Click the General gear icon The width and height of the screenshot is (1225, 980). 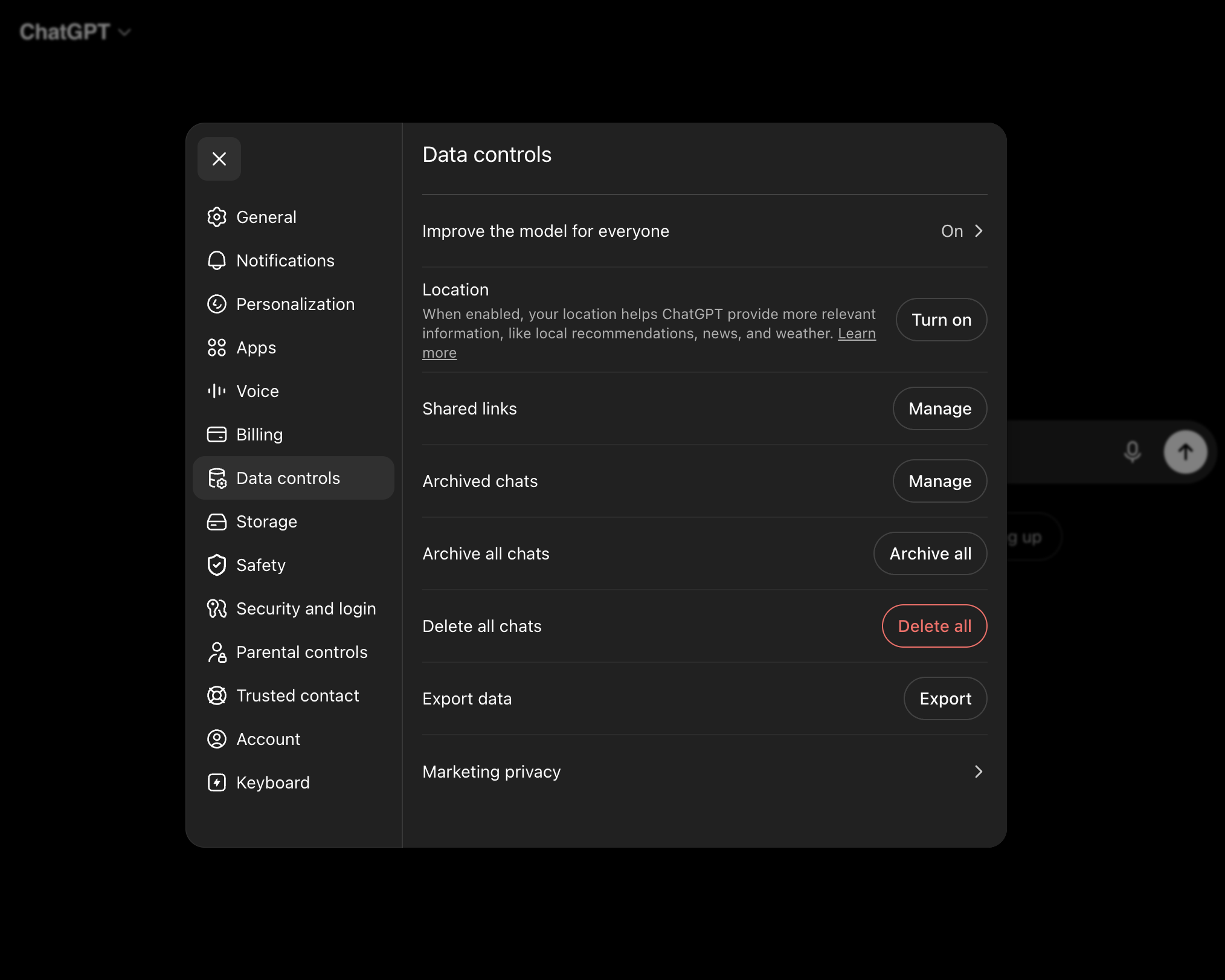click(217, 217)
